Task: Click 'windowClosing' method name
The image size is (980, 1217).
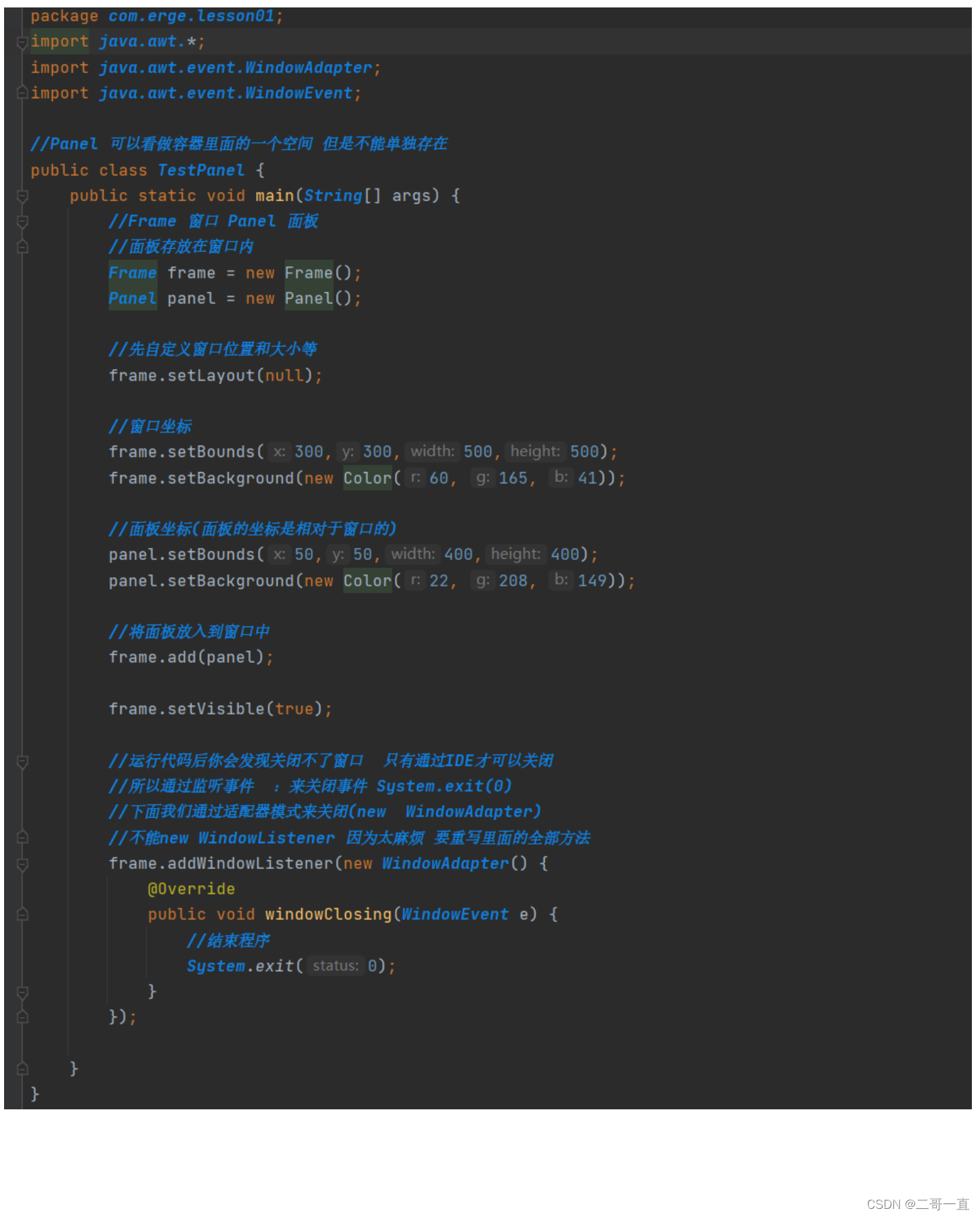Action: pyautogui.click(x=328, y=915)
